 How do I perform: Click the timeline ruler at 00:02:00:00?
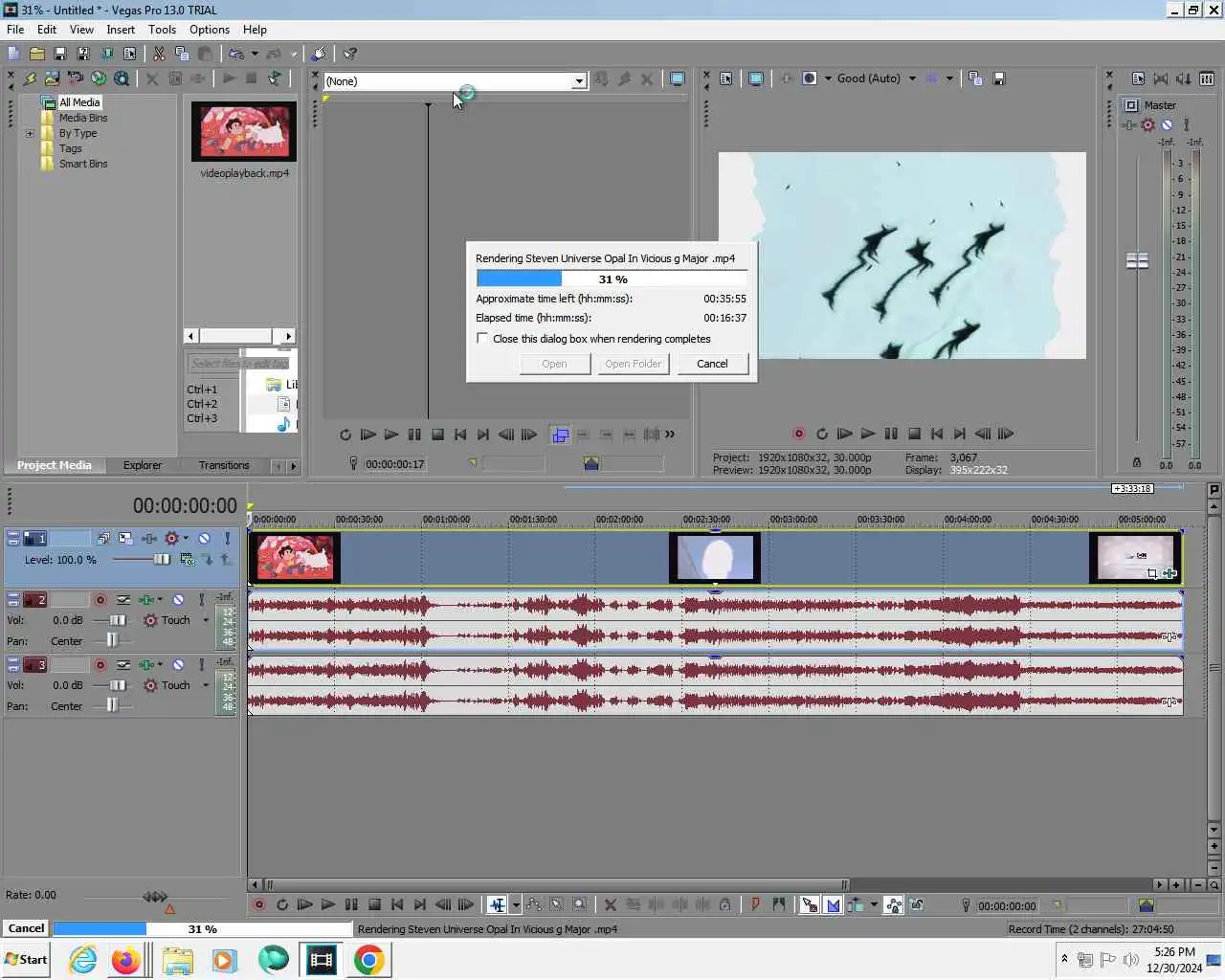[619, 520]
